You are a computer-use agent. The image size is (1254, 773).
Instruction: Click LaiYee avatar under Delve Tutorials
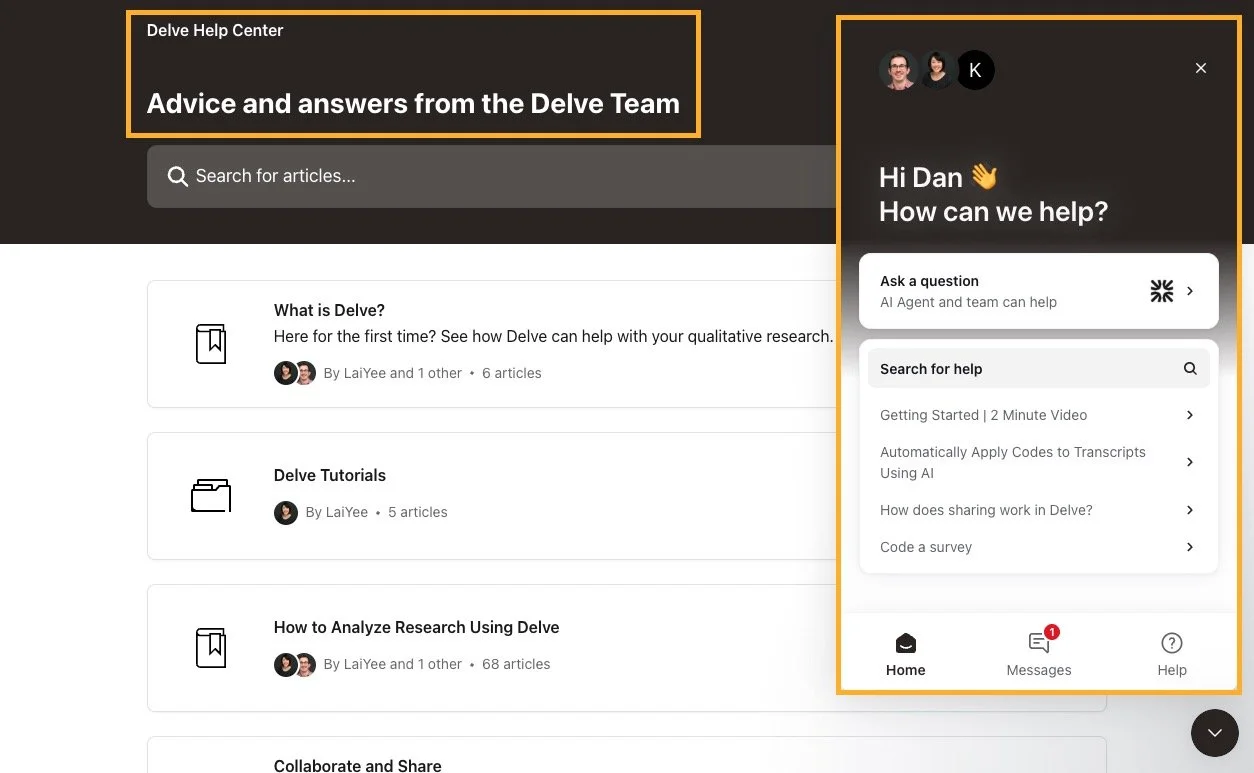286,512
